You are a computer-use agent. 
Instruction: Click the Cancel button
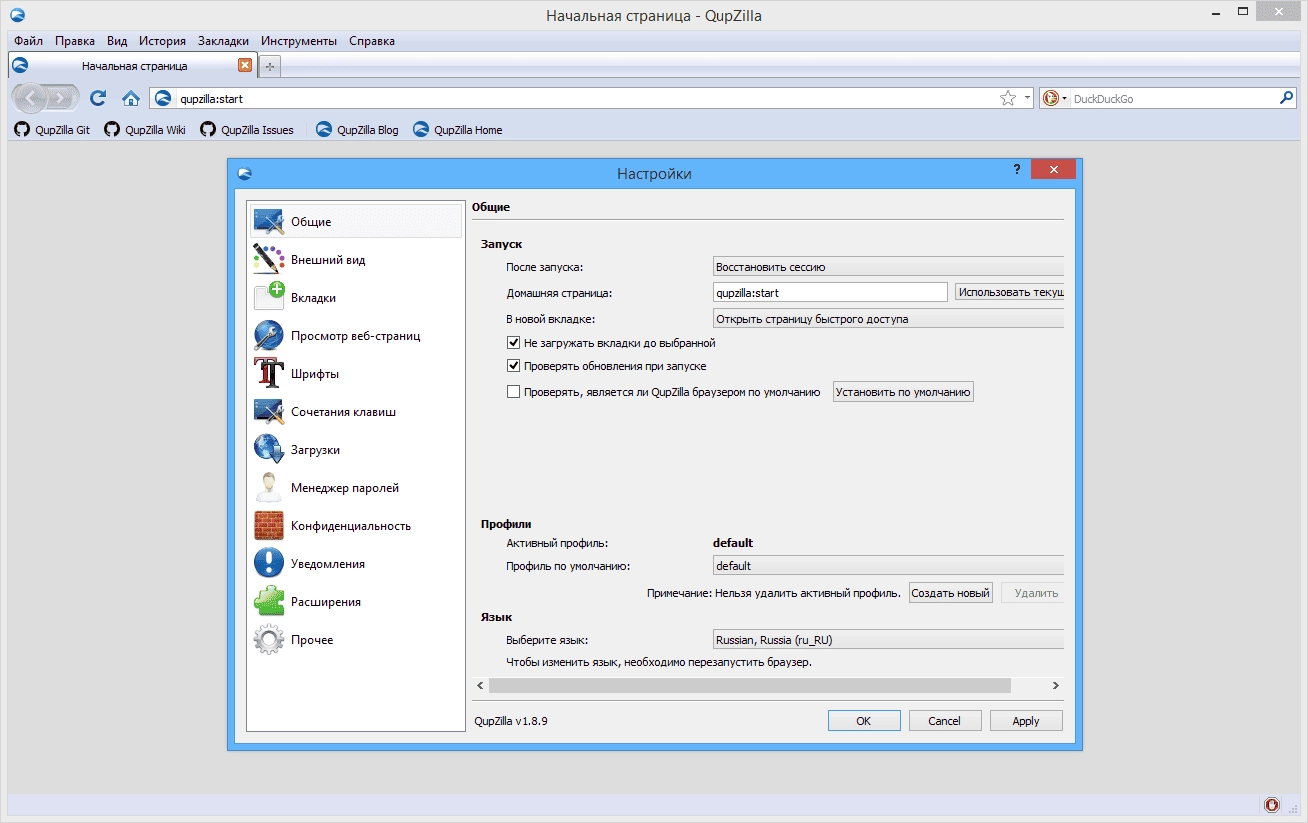tap(945, 720)
